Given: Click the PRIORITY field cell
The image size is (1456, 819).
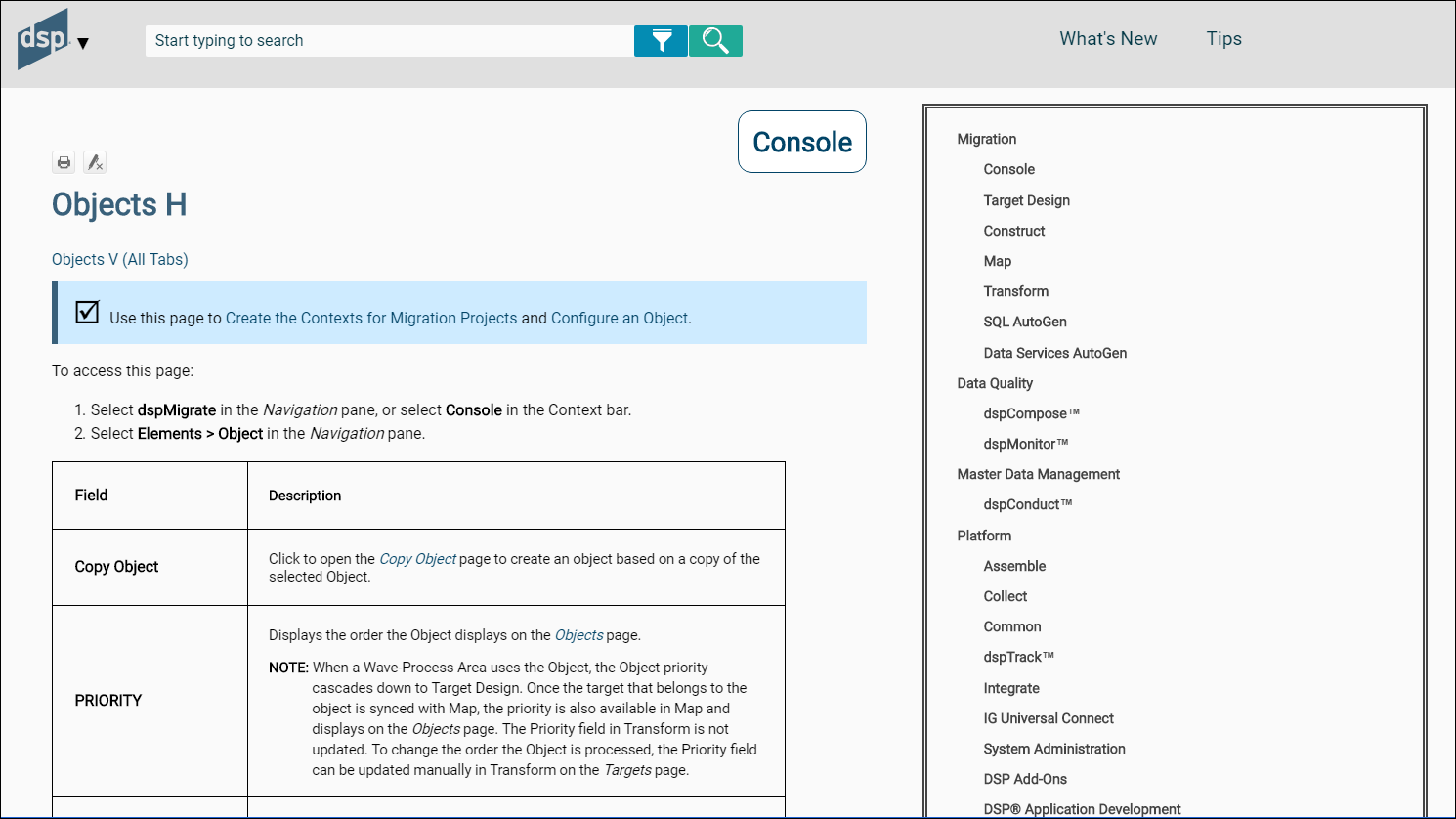Looking at the screenshot, I should (150, 701).
